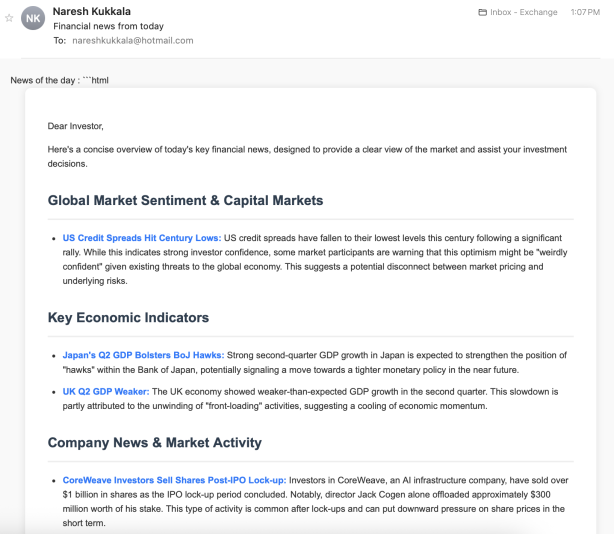Open the UK Q2 GDP Weaker link
Viewport: 614px width, 534px height.
[106, 391]
